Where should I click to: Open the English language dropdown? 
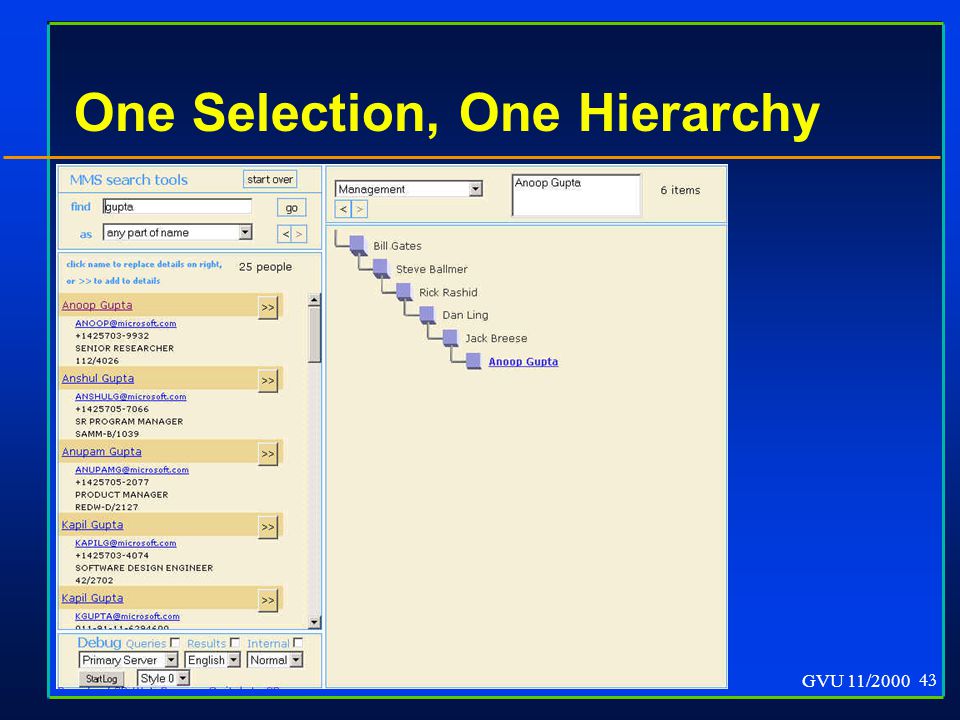212,660
